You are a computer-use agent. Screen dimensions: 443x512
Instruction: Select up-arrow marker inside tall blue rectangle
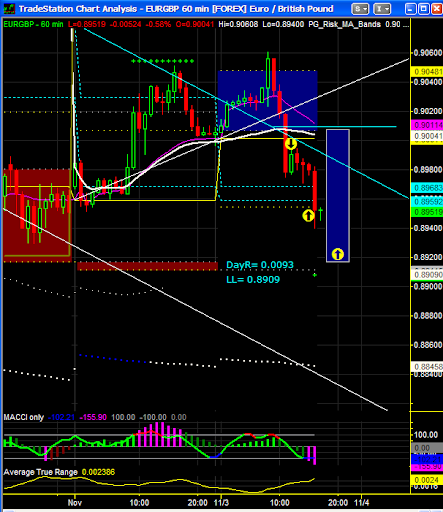point(338,254)
